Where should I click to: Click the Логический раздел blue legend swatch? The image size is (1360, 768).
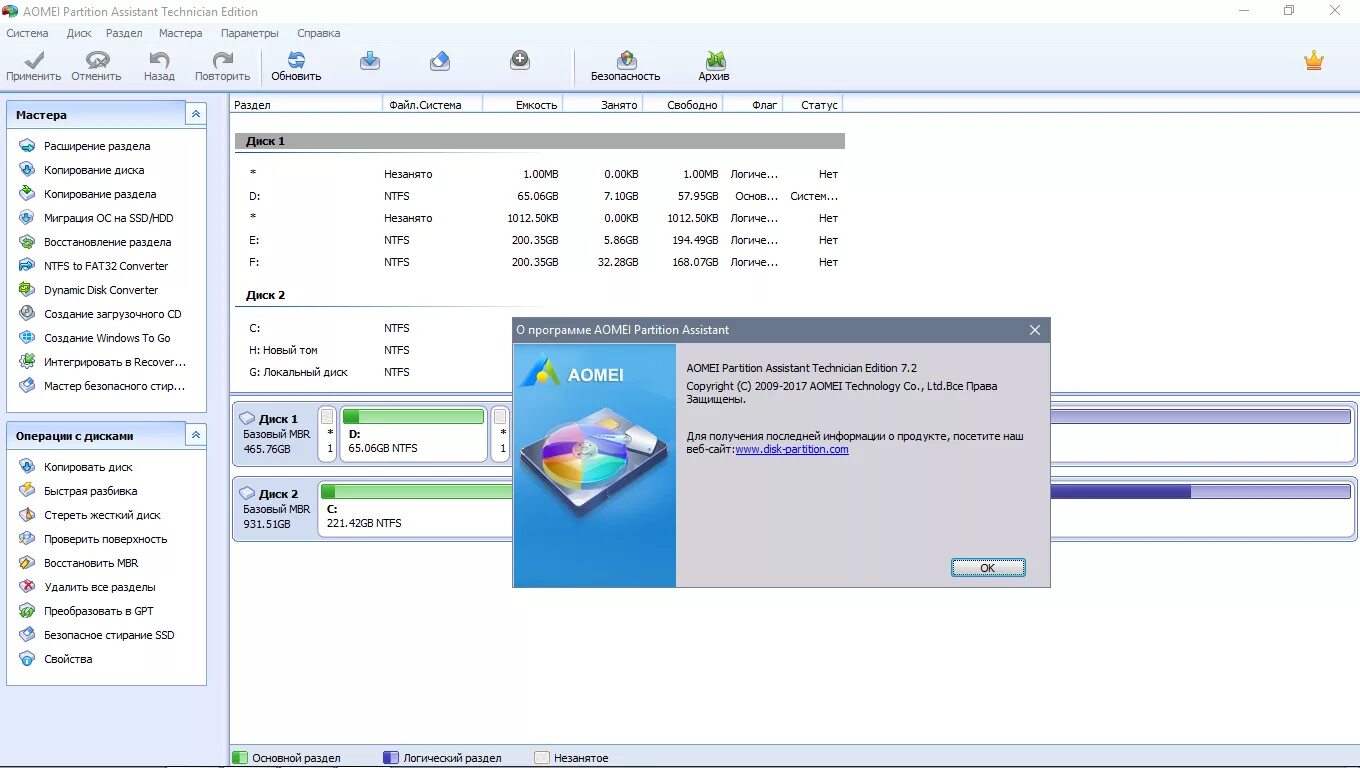click(x=391, y=758)
